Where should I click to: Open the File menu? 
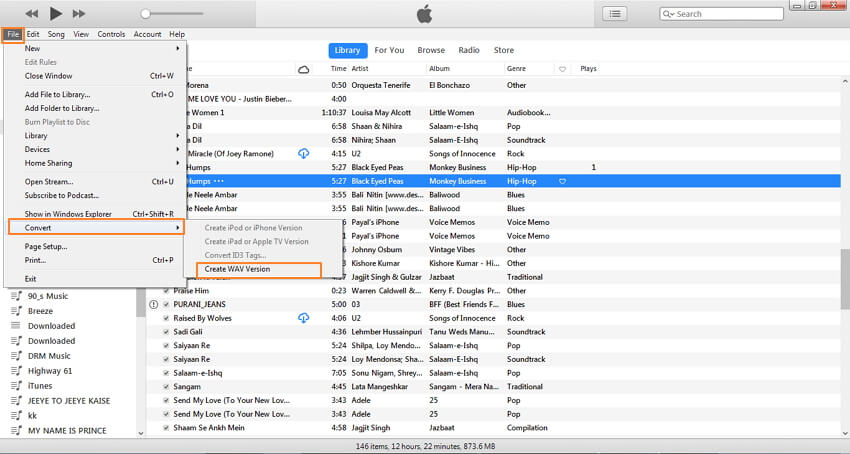13,34
